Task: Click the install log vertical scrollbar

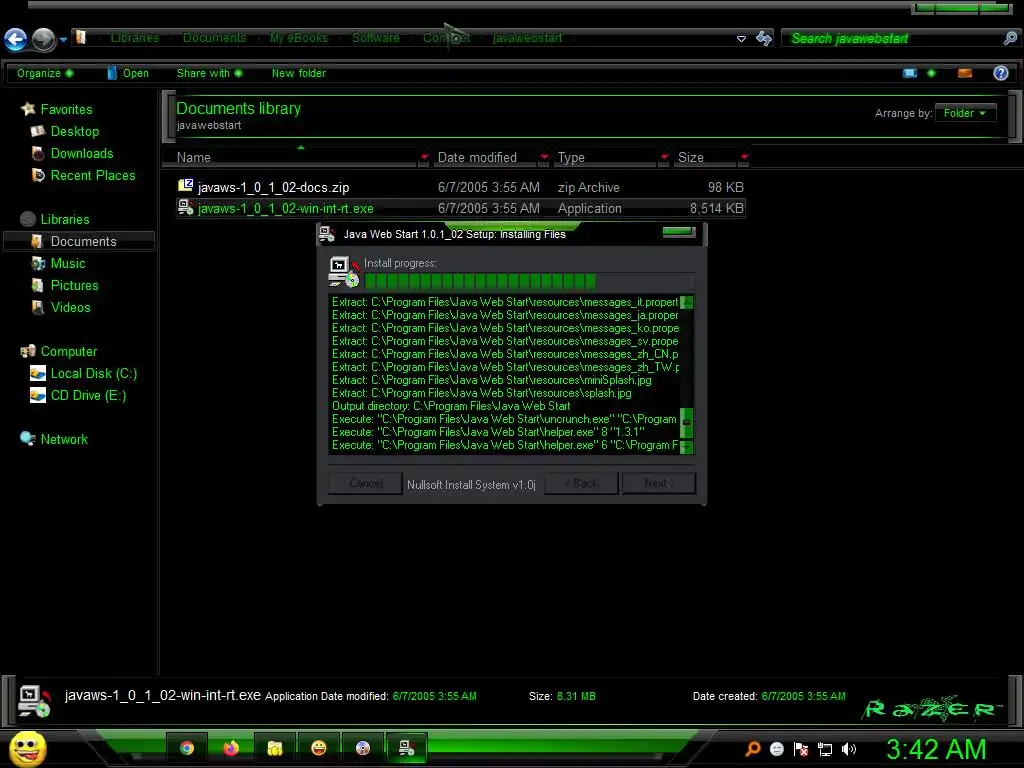Action: (686, 374)
